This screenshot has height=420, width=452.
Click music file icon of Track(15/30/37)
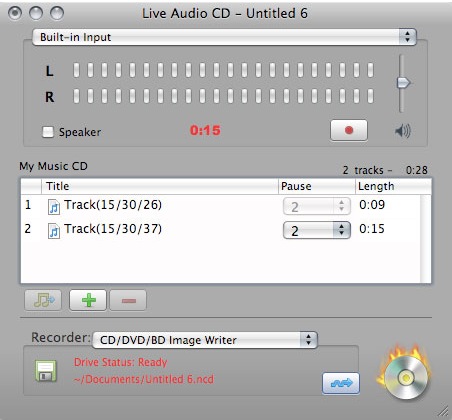[x=54, y=231]
